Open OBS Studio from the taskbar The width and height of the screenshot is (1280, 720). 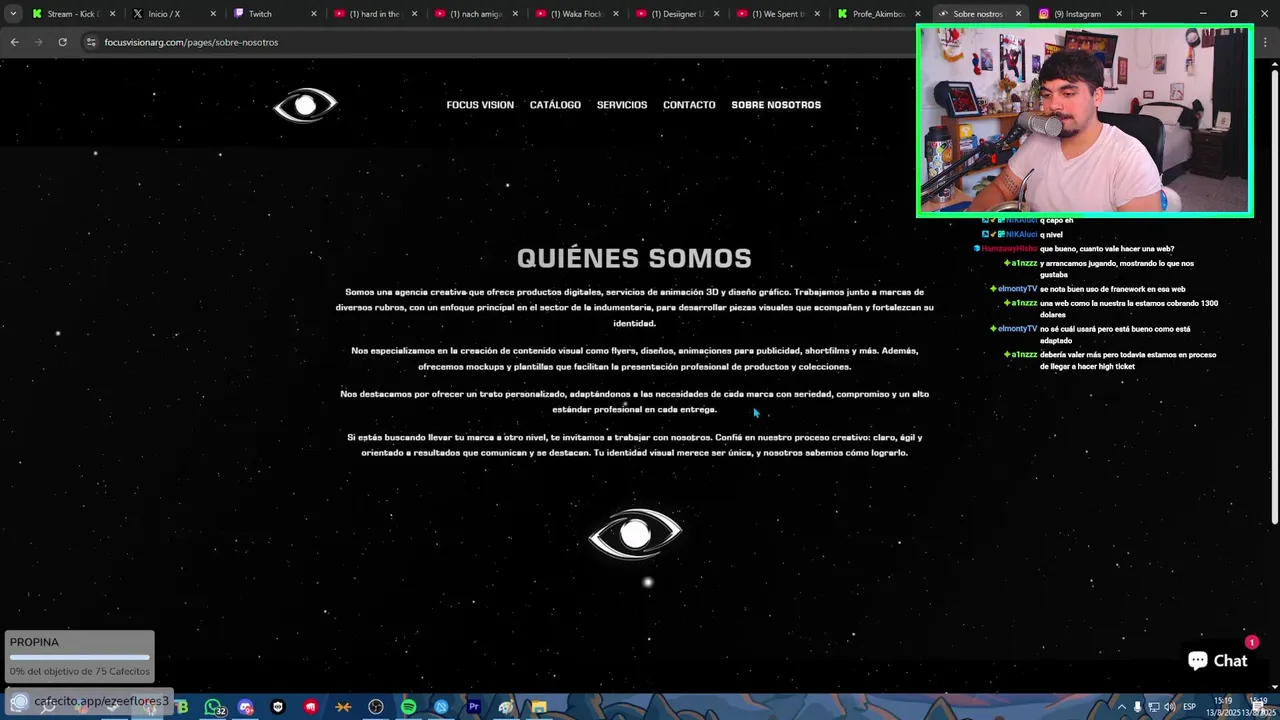(376, 707)
